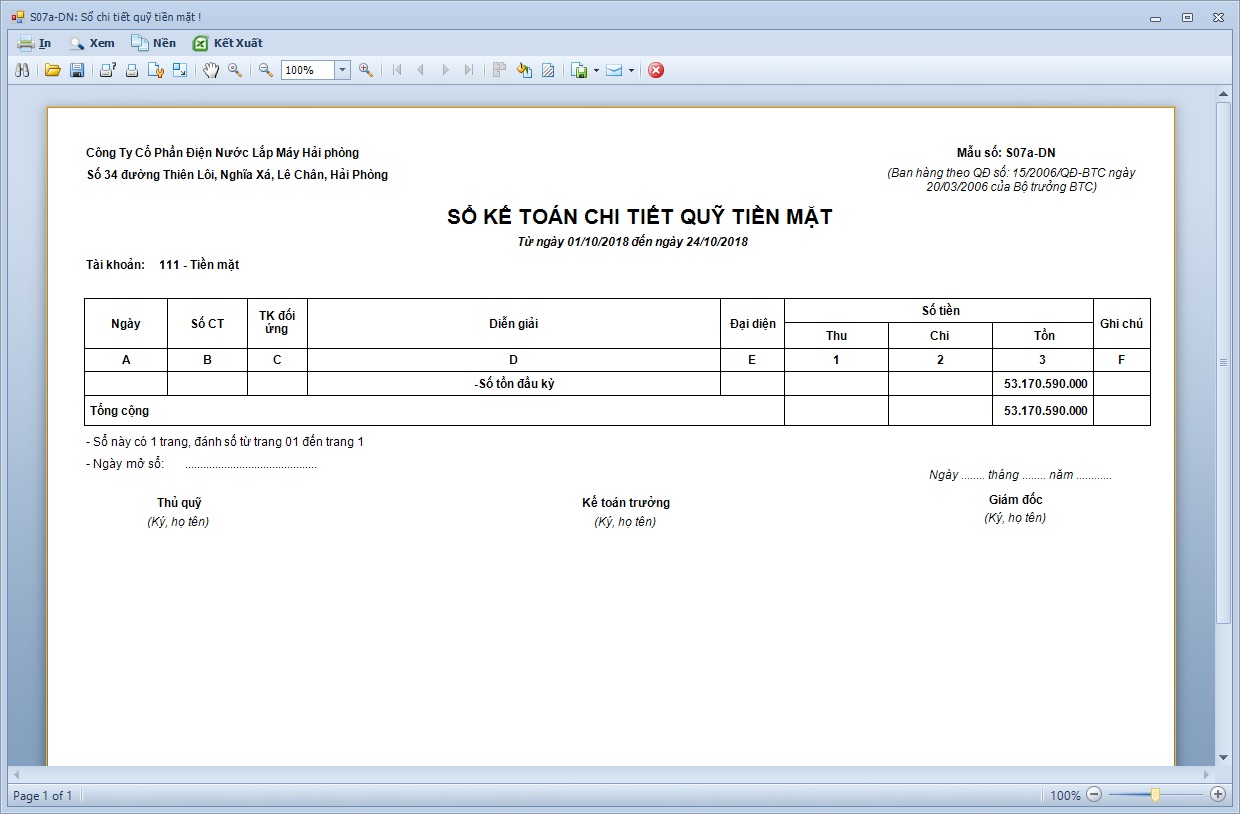The image size is (1240, 814).
Task: Select the magnifier tool
Action: (235, 70)
